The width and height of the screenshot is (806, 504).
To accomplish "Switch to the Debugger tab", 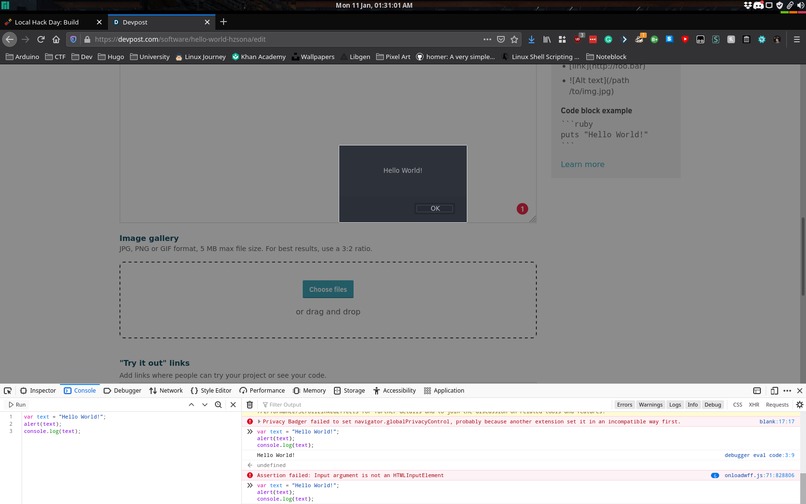I will 122,391.
